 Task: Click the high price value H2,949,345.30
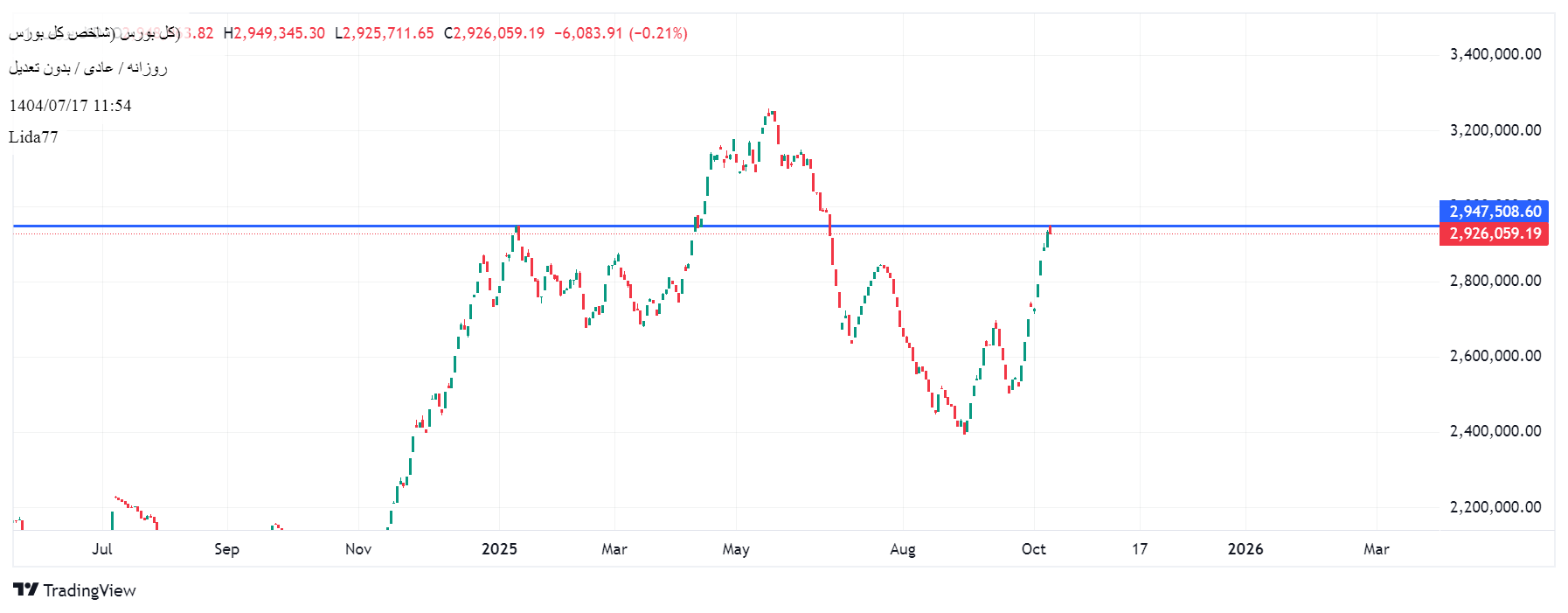(274, 33)
